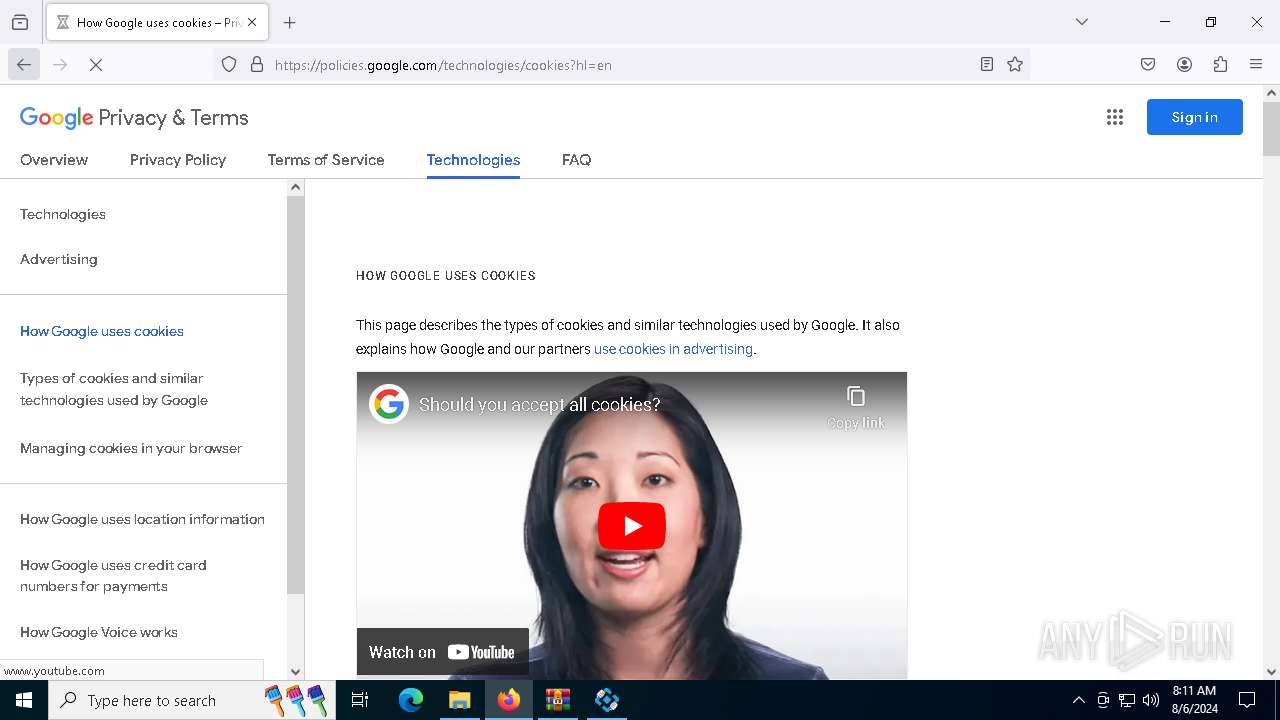This screenshot has width=1280, height=720.
Task: Open a new tab with plus button
Action: (290, 22)
